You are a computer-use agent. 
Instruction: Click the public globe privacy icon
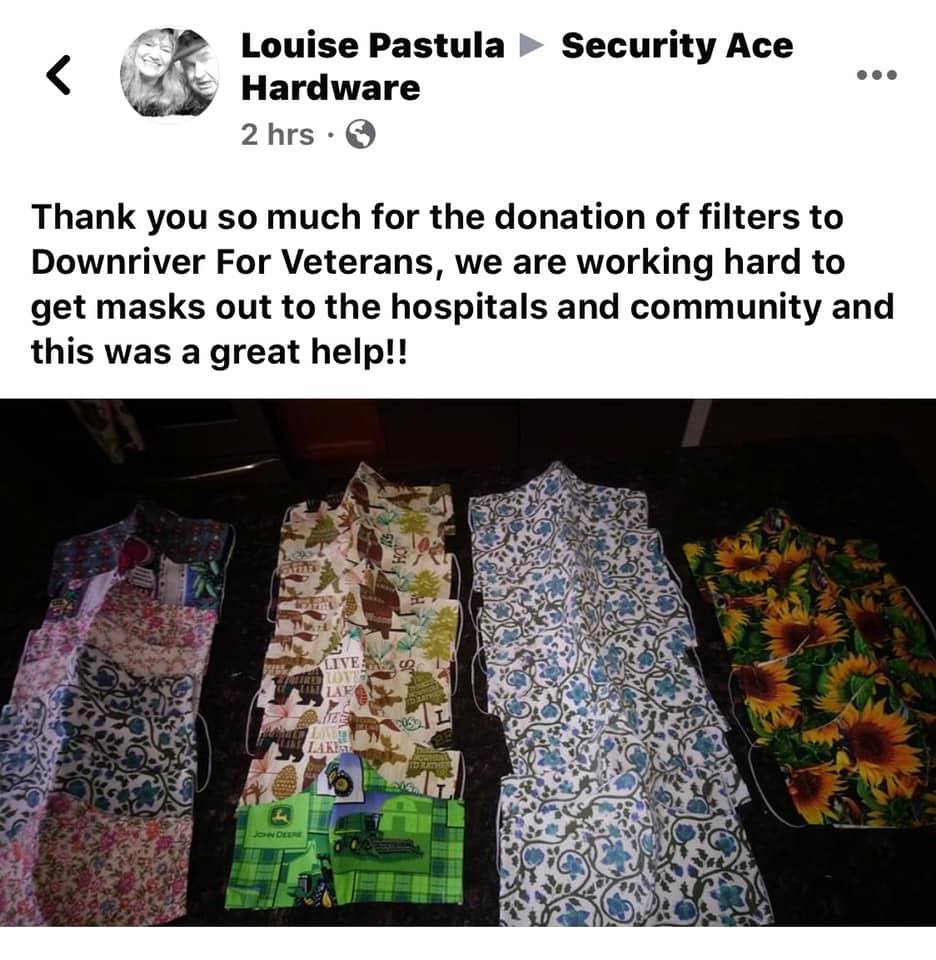(361, 134)
